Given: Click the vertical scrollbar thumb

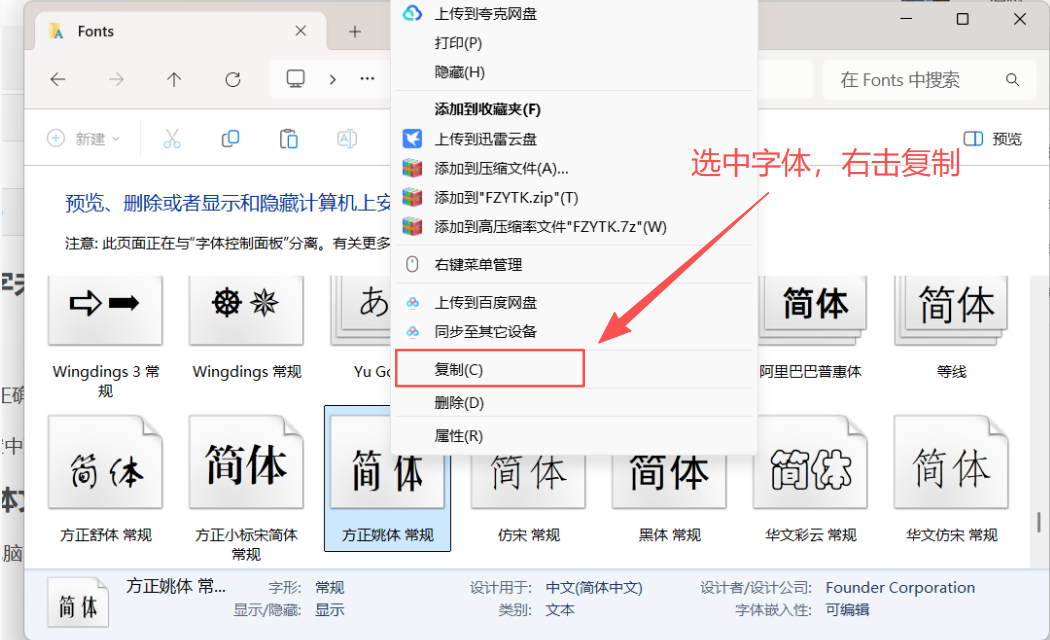Looking at the screenshot, I should 1039,522.
